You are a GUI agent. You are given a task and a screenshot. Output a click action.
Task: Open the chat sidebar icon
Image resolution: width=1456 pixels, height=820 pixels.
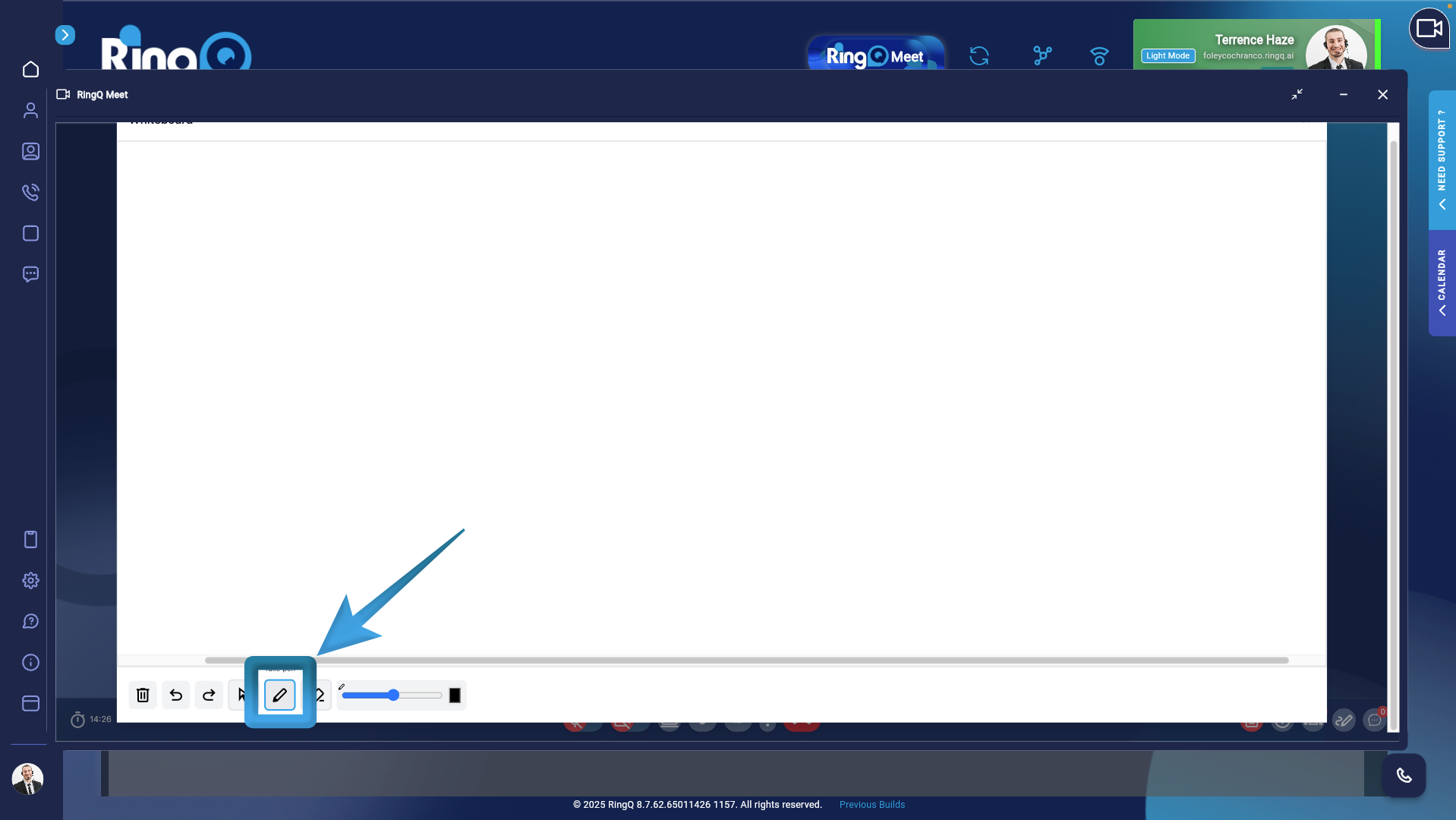[x=30, y=274]
